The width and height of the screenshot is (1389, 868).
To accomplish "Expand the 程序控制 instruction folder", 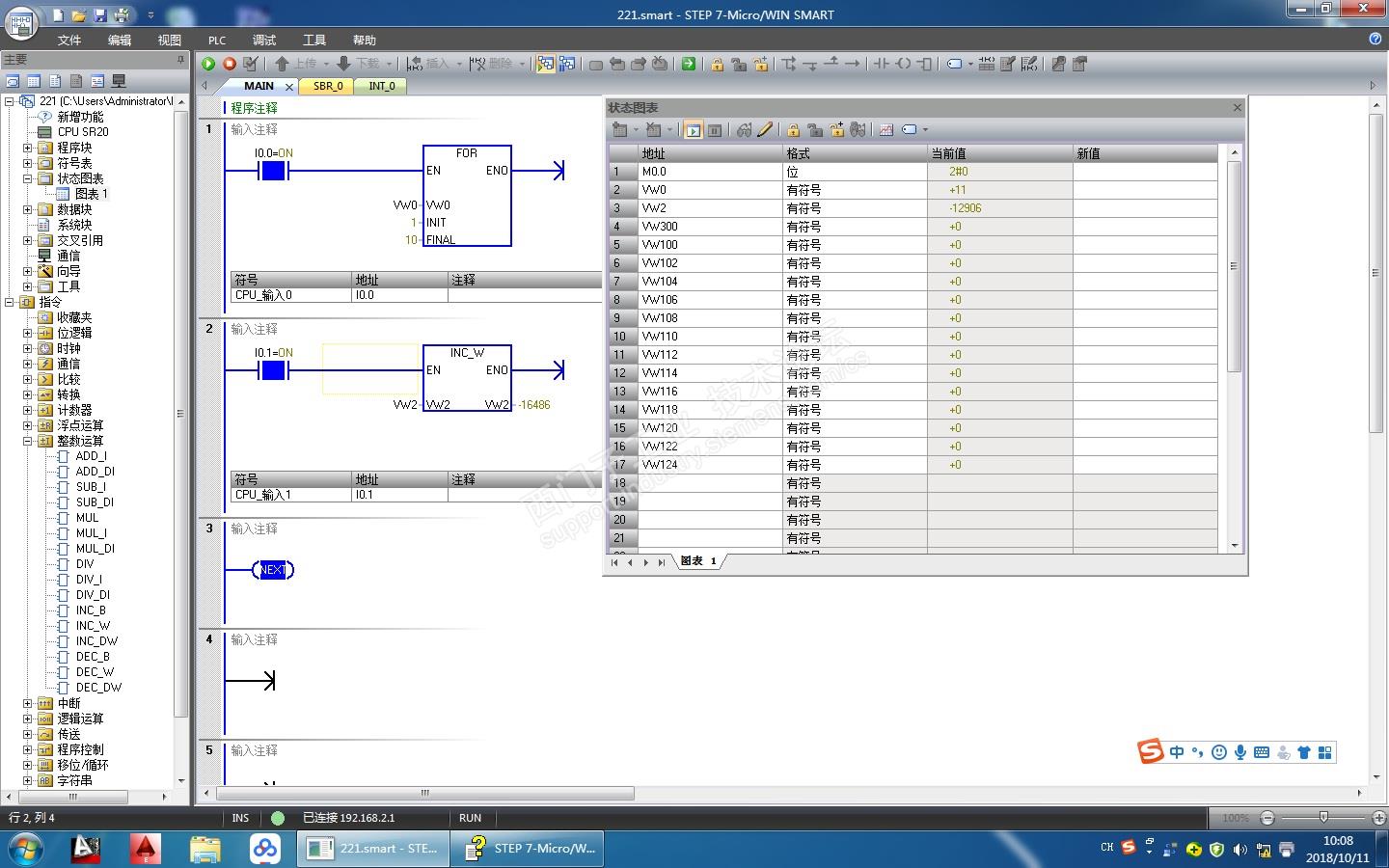I will pyautogui.click(x=28, y=749).
